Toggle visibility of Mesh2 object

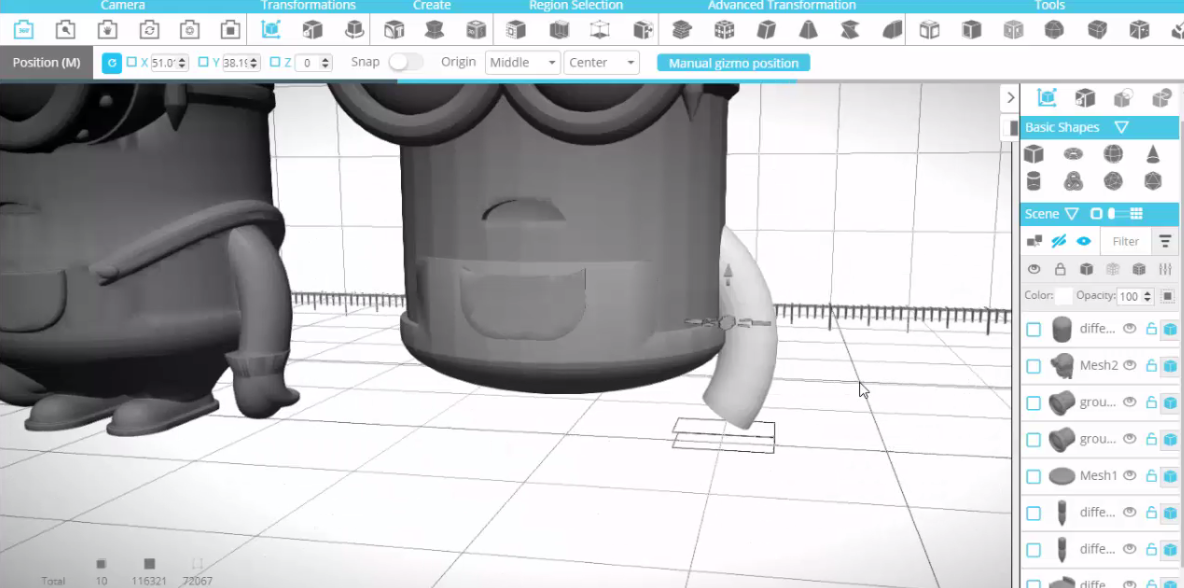(1130, 365)
